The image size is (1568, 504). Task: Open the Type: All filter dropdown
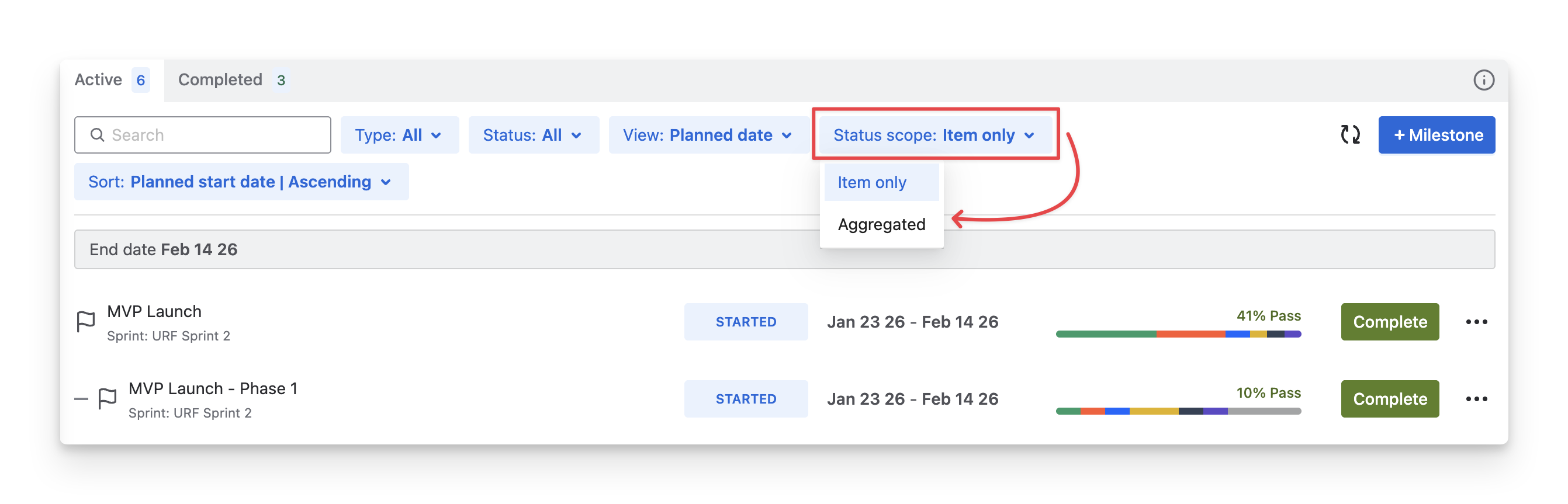(x=399, y=135)
